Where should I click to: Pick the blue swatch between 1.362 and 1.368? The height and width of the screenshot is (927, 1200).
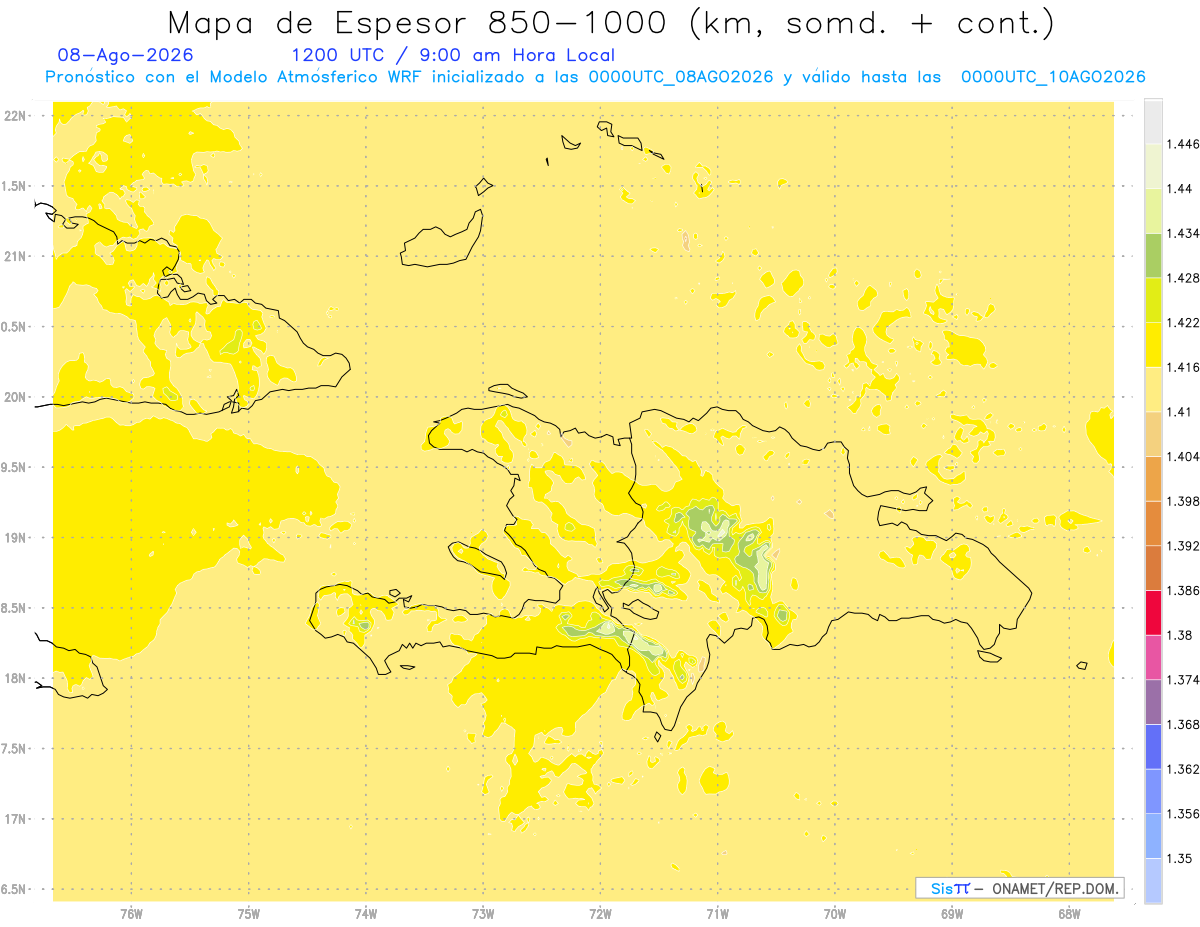[1153, 746]
